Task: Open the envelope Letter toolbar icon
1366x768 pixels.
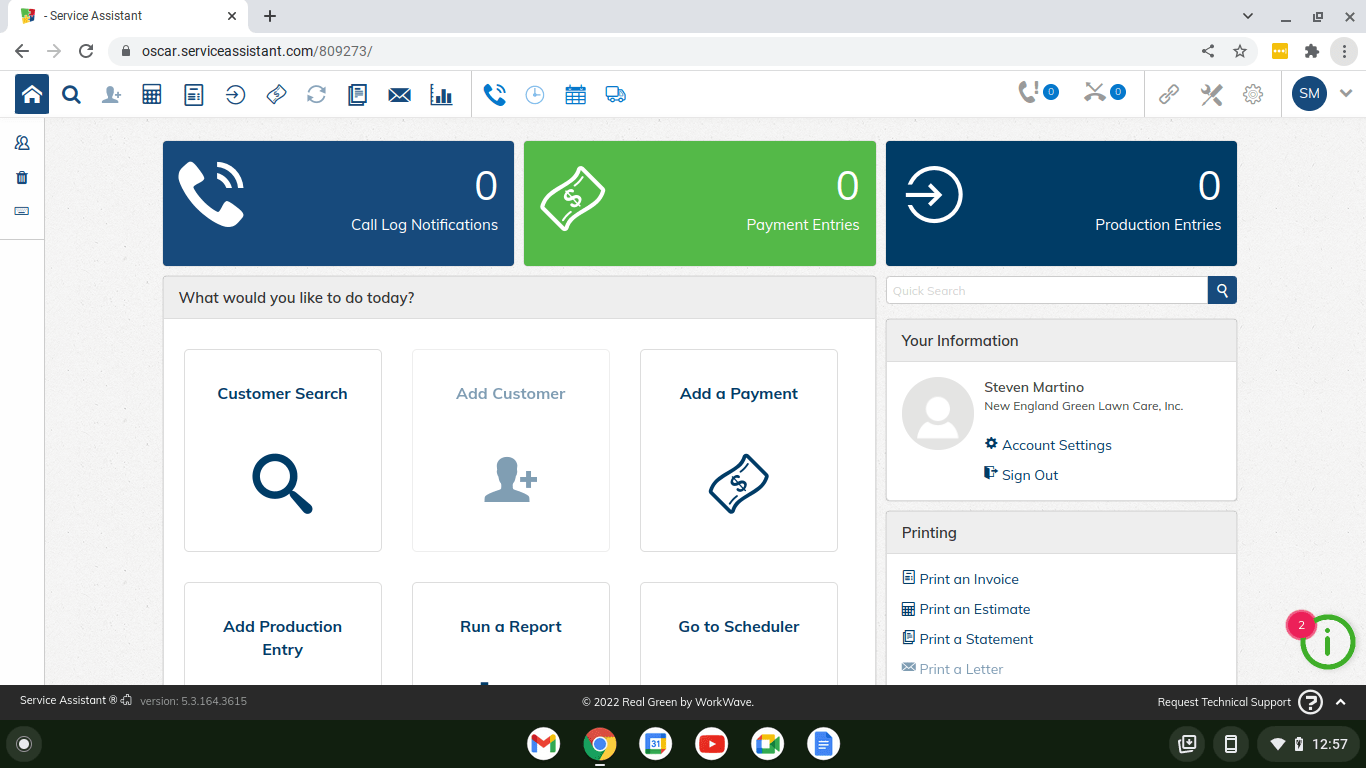Action: pos(399,94)
